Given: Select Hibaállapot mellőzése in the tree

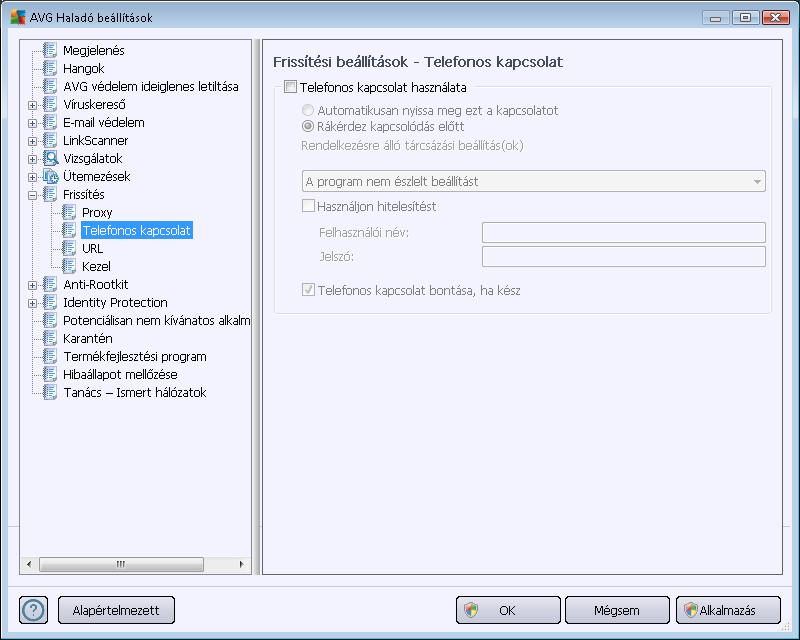Looking at the screenshot, I should click(x=120, y=375).
